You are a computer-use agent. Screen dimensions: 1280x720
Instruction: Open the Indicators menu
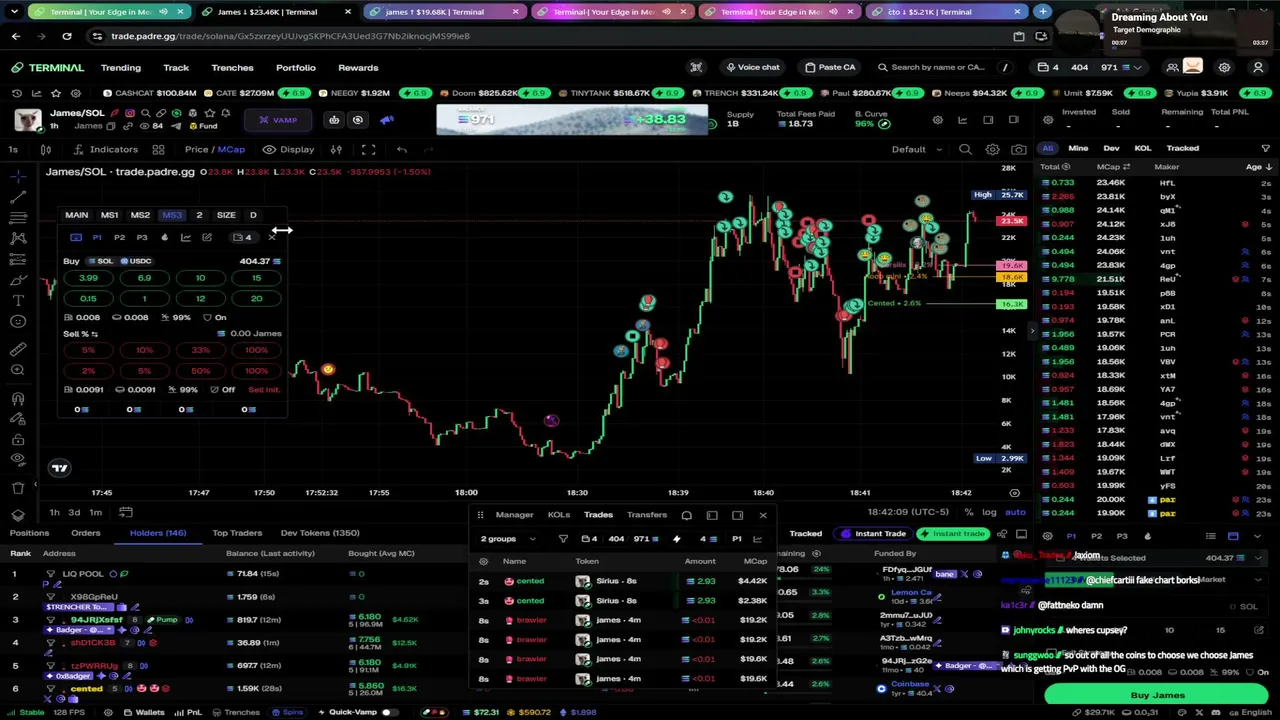click(105, 149)
